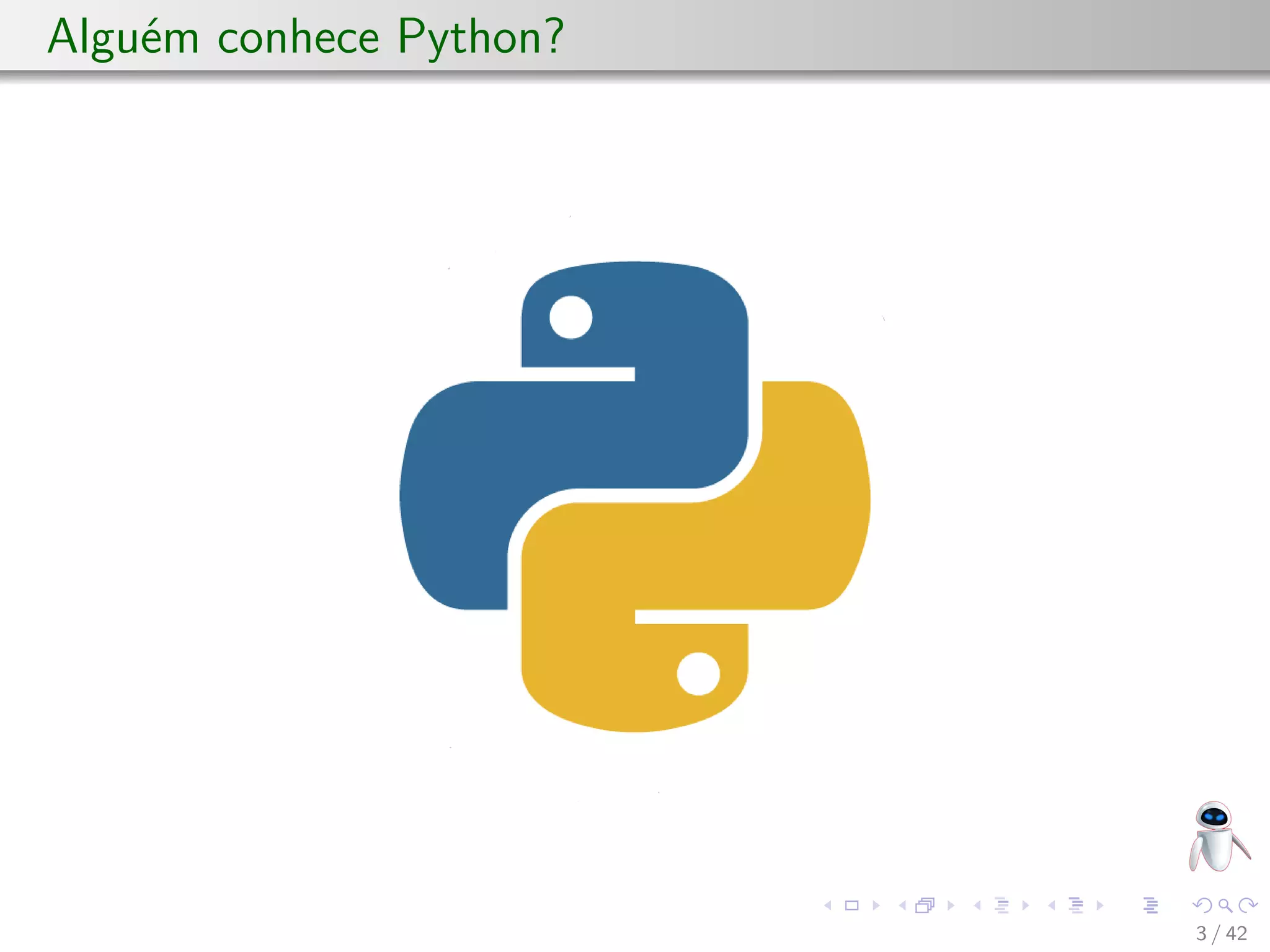The image size is (1270, 952).
Task: Click the left arrow before the stacked-frames icon
Action: (x=902, y=906)
